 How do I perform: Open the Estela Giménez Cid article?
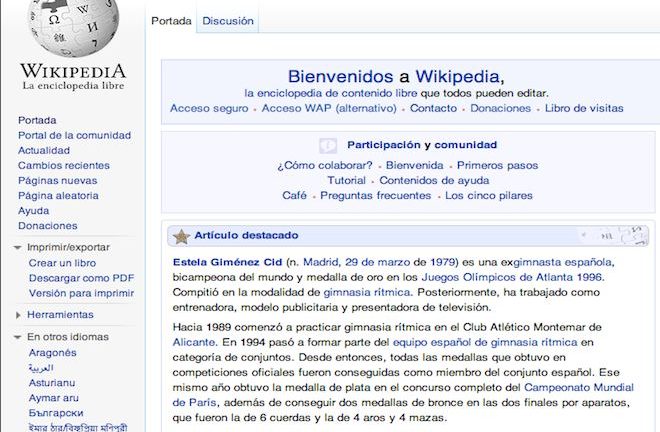point(227,263)
